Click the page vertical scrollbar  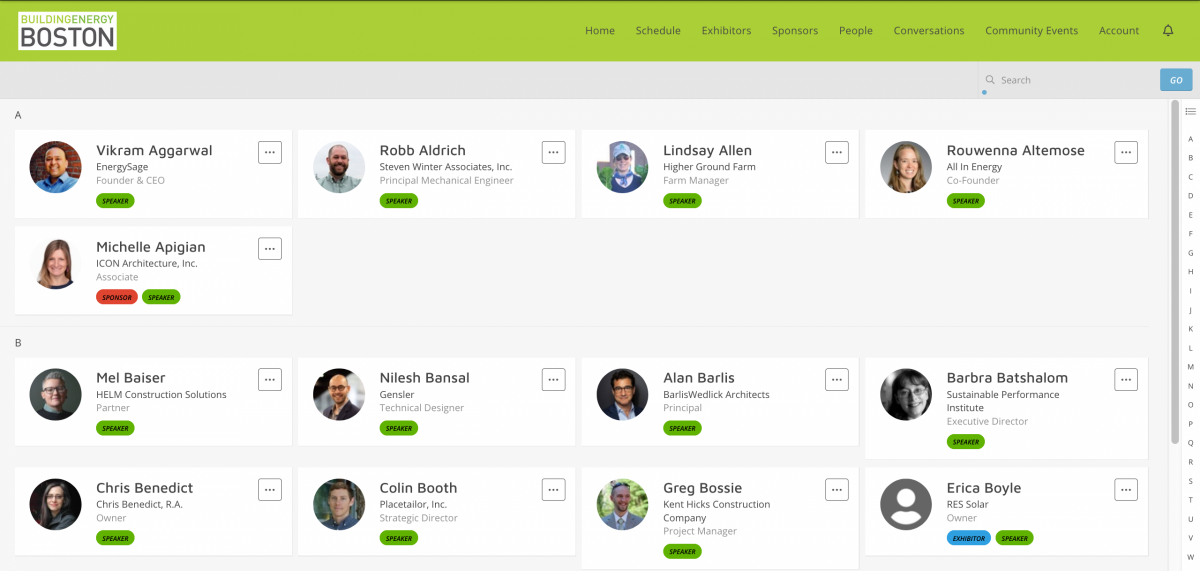tap(1175, 270)
